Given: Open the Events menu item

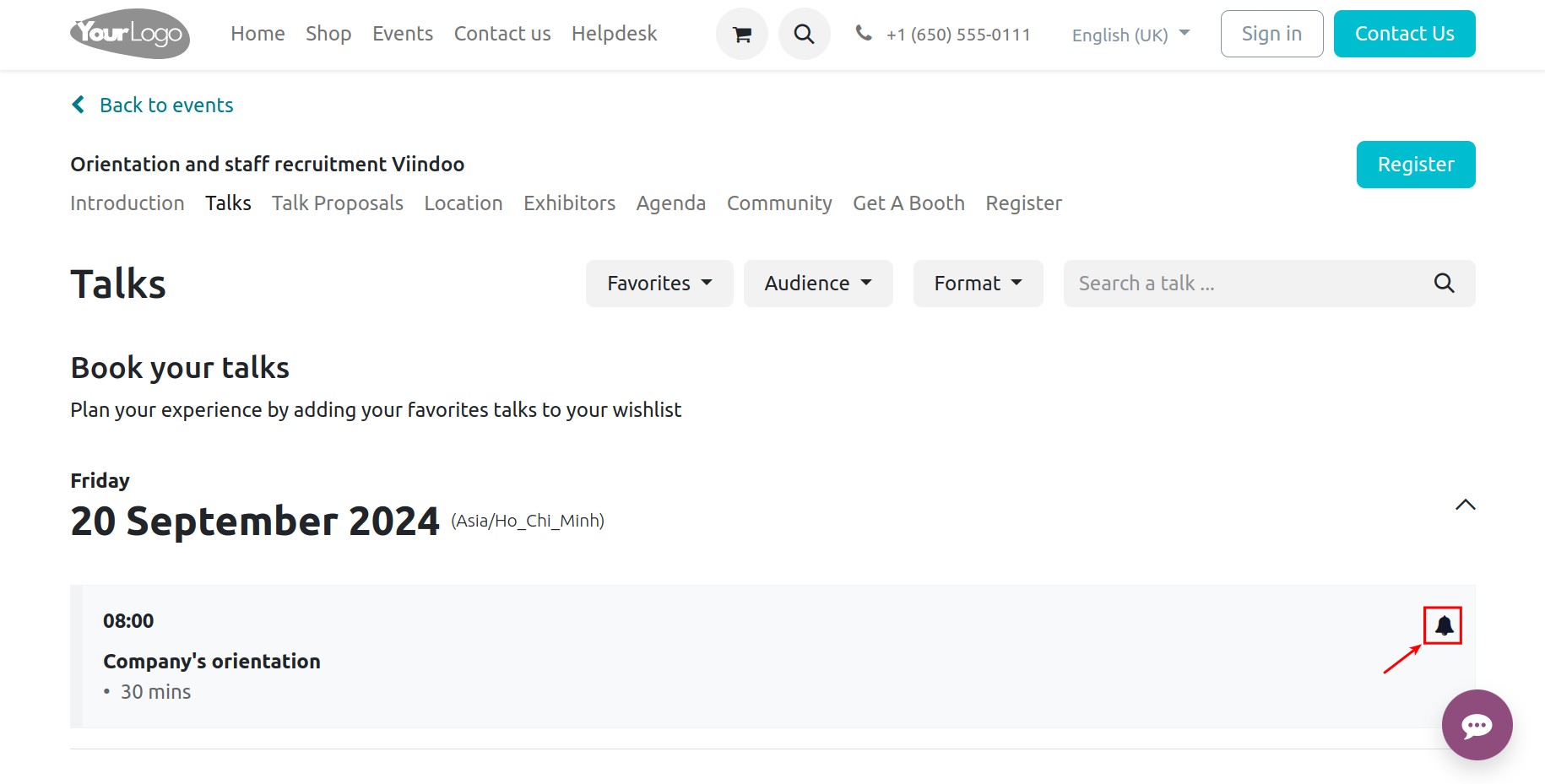Looking at the screenshot, I should 403,34.
